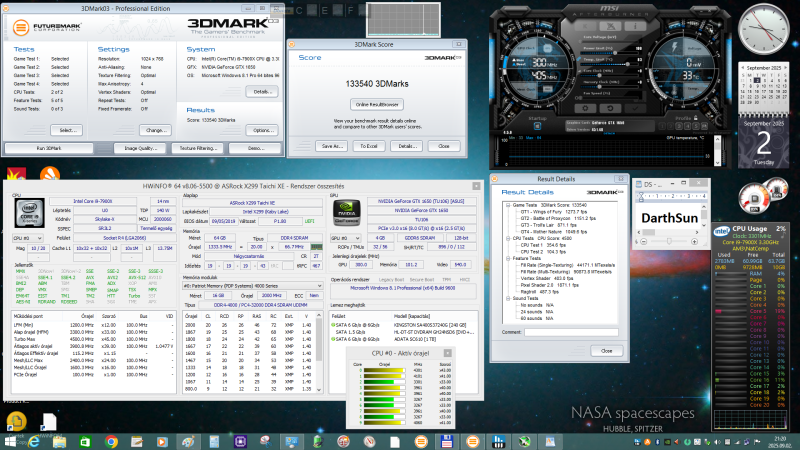The height and width of the screenshot is (450, 800).
Task: Click previous month arrow in calendar gadget
Action: [x=742, y=67]
